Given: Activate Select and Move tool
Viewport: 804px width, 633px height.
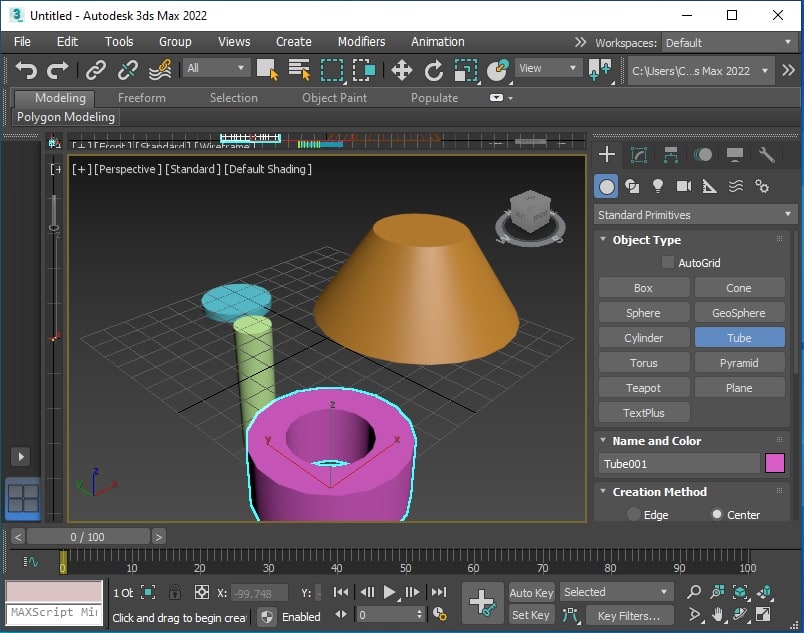Looking at the screenshot, I should (401, 70).
